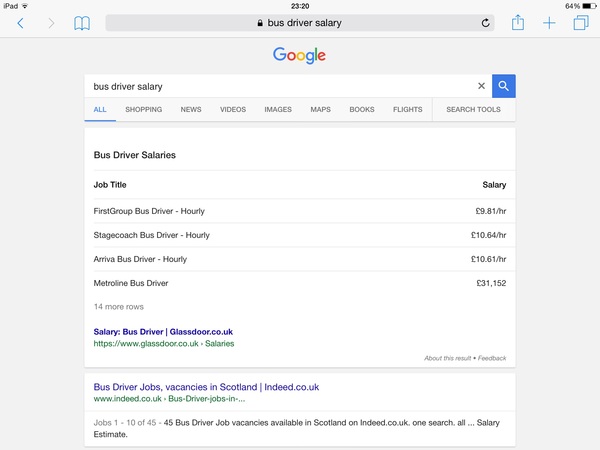Add a new tab with the plus icon
The width and height of the screenshot is (600, 450).
pyautogui.click(x=549, y=23)
